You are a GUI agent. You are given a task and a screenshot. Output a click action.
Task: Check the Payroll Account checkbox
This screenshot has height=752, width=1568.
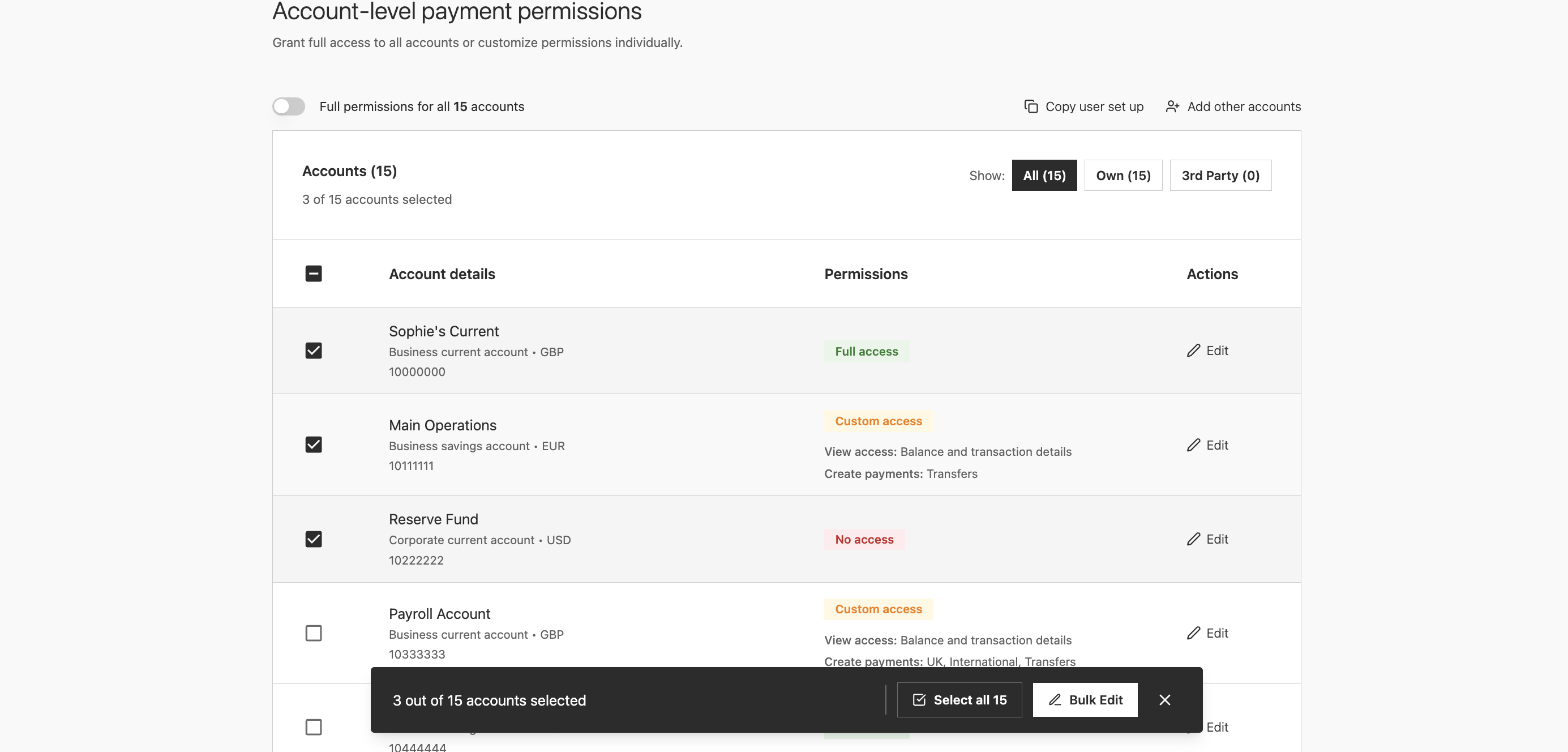click(x=314, y=633)
